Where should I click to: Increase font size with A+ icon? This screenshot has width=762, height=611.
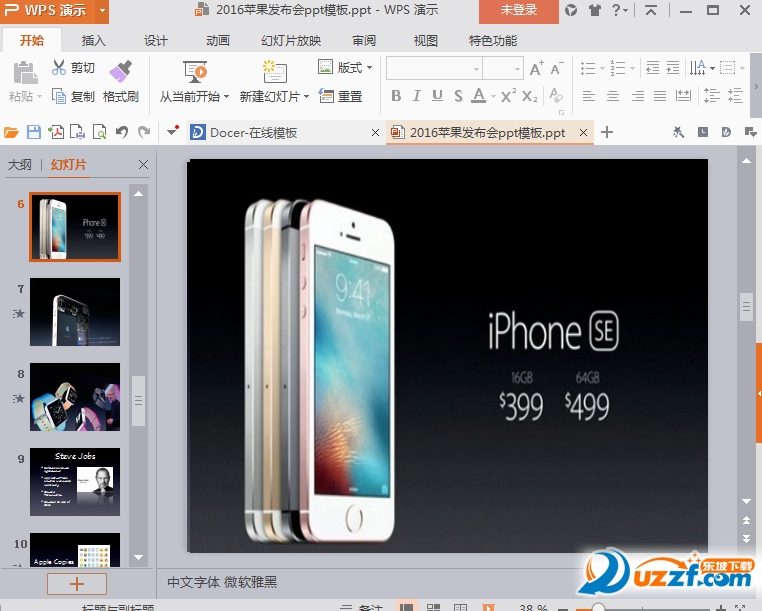coord(537,69)
